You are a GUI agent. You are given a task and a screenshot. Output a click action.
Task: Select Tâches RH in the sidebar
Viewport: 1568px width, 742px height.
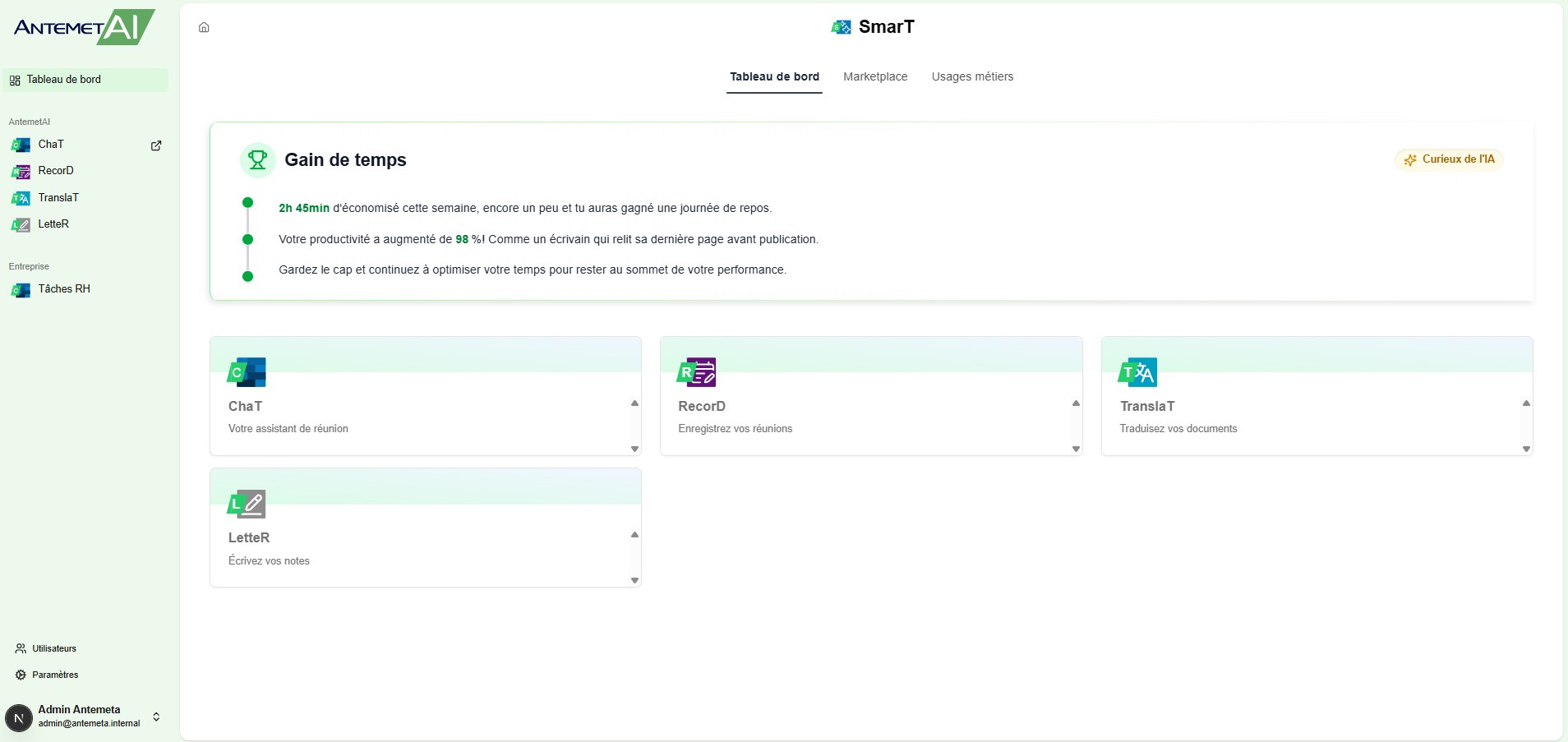(63, 289)
